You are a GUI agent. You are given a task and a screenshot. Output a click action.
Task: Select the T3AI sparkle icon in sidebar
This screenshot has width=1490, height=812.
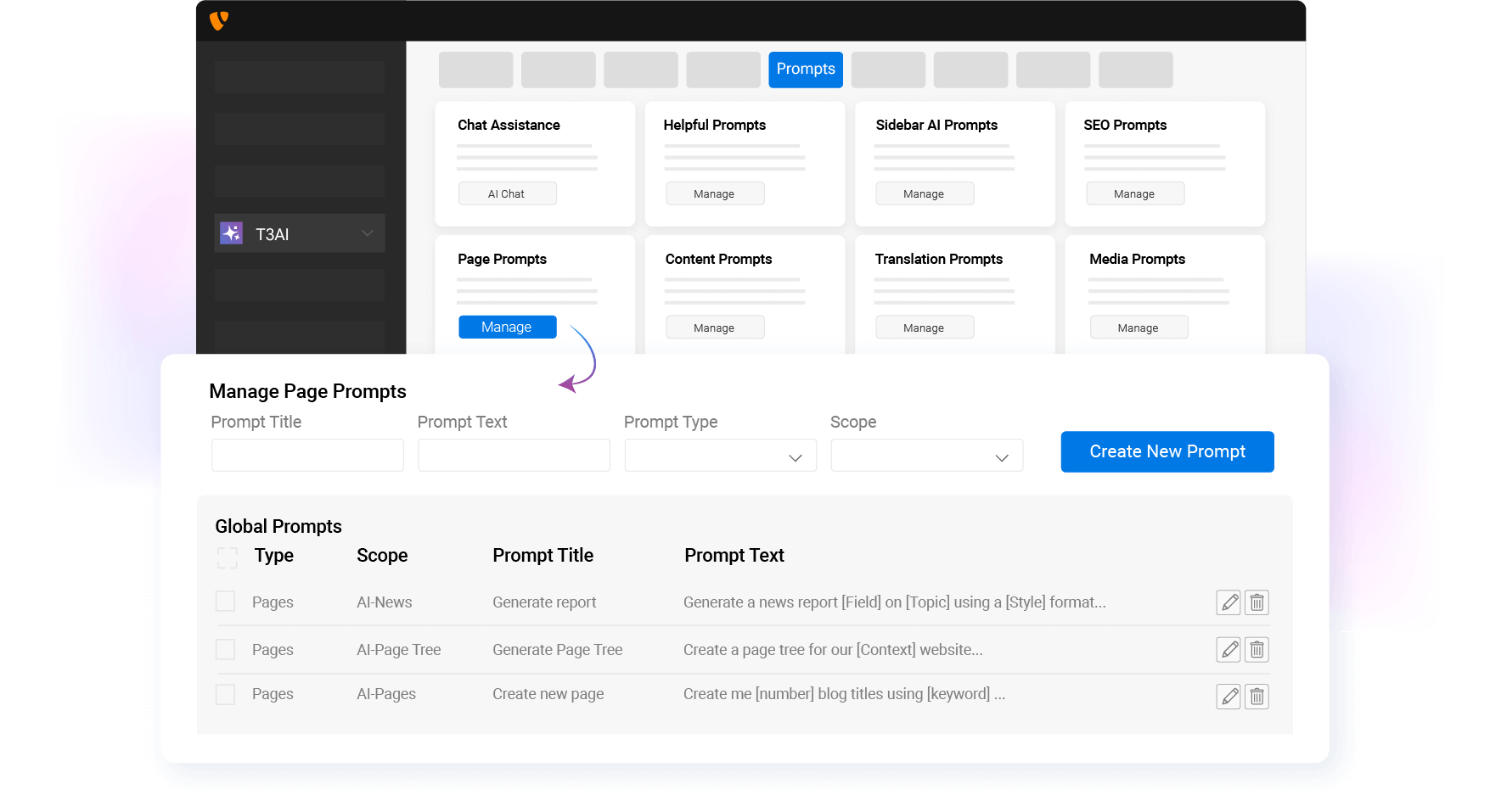pos(232,232)
